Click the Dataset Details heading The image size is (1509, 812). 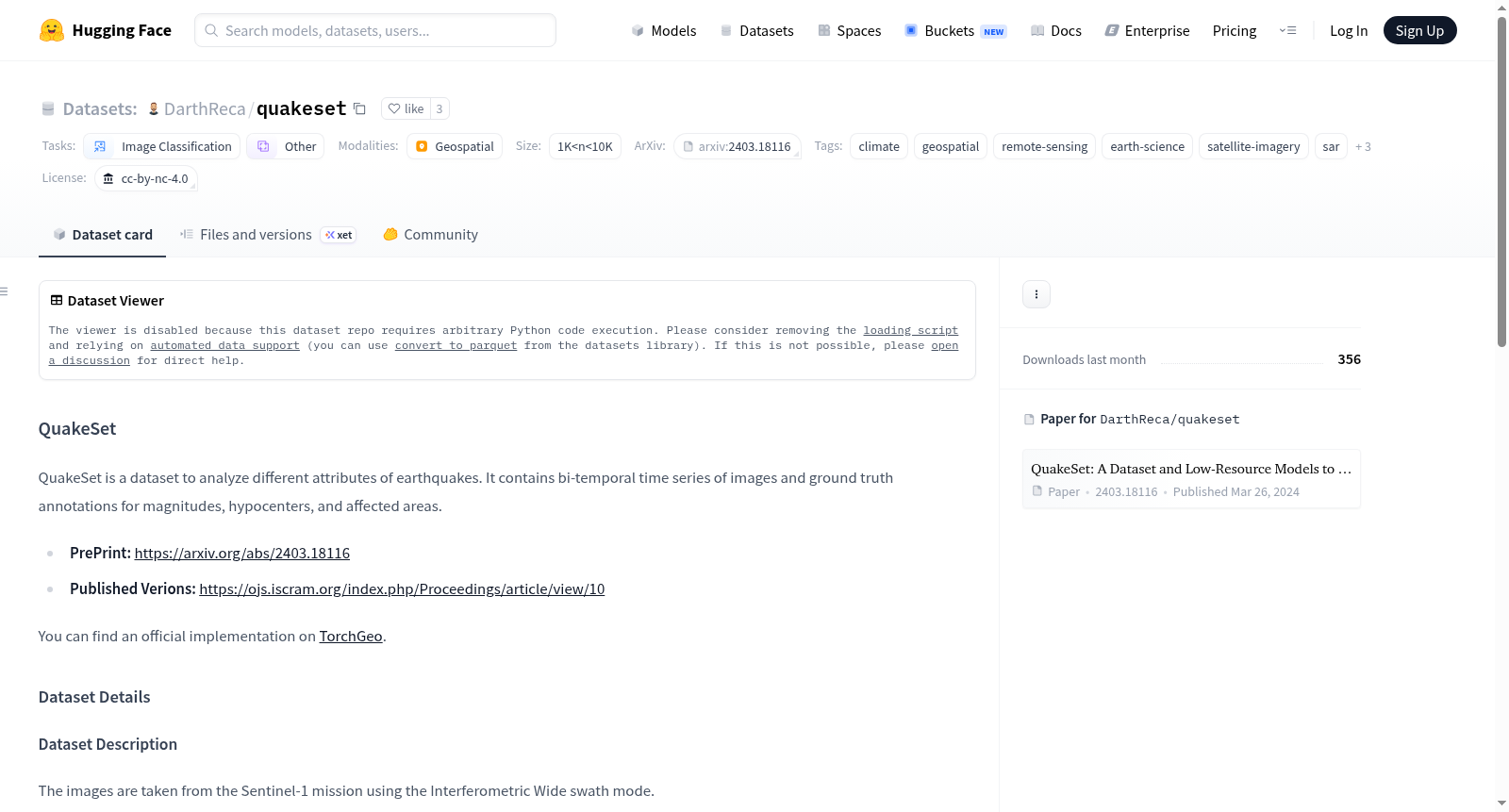94,697
